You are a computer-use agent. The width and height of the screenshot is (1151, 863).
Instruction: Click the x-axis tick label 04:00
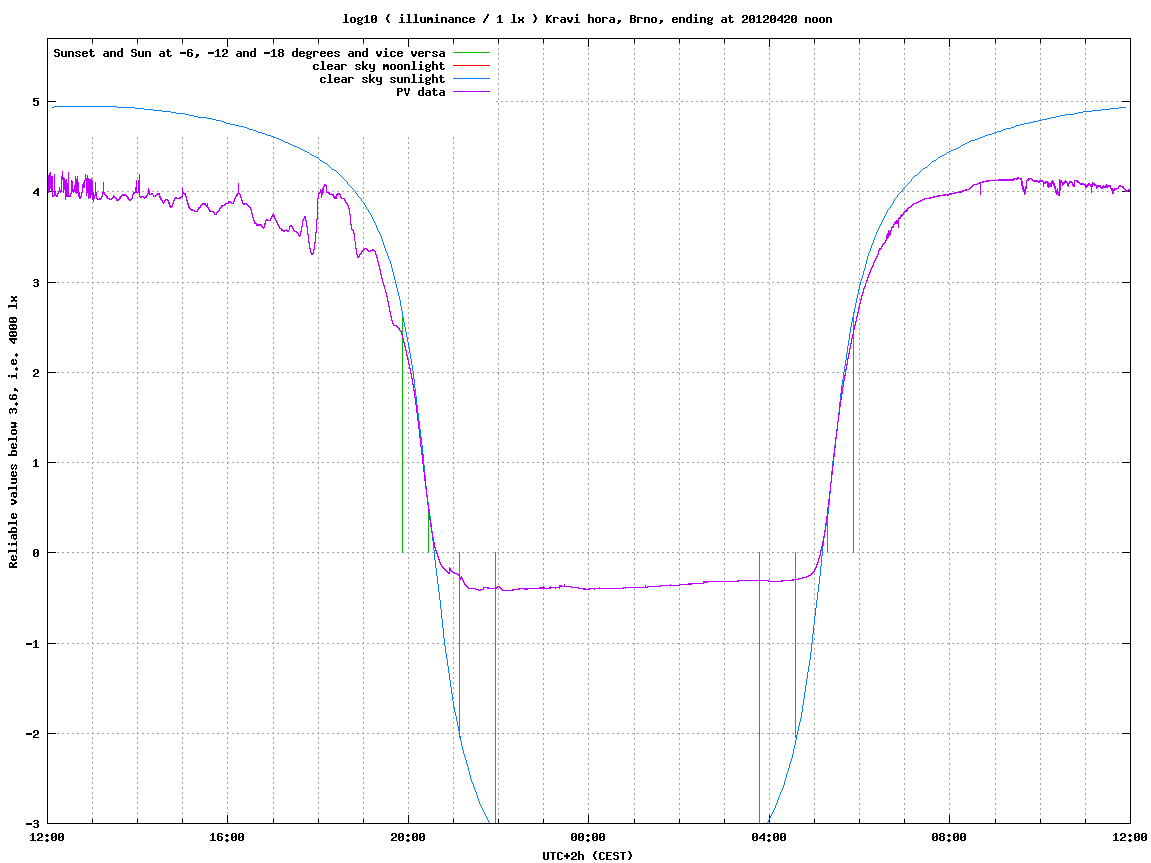click(769, 837)
